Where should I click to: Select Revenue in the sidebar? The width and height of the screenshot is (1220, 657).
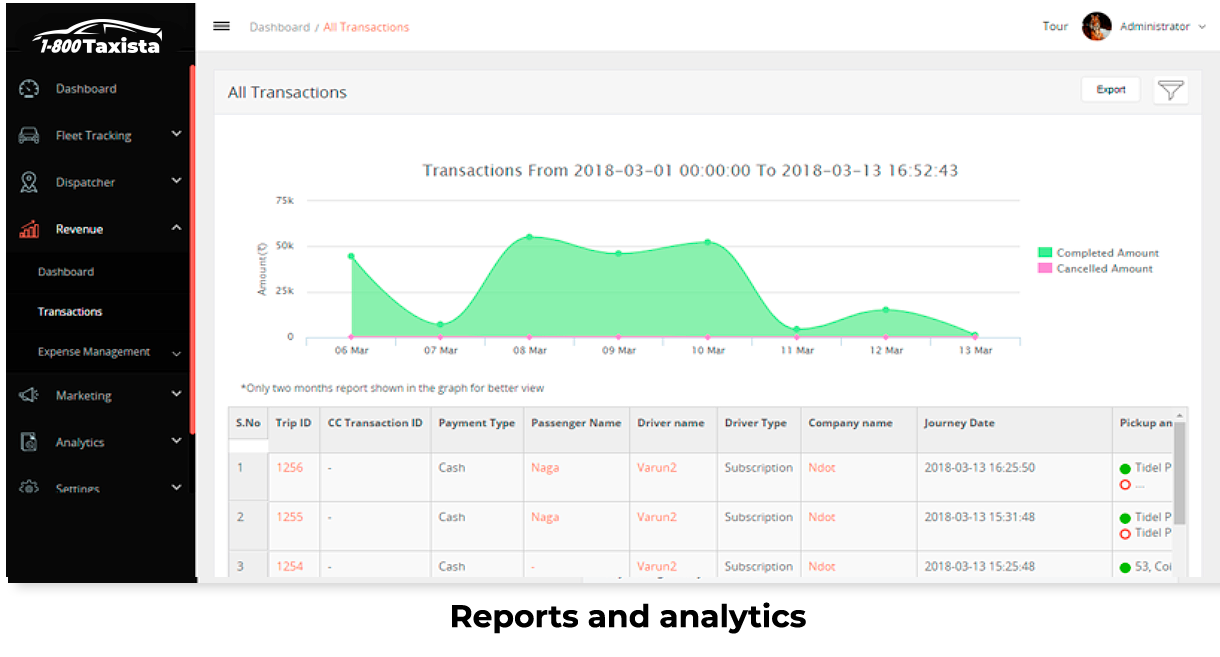79,229
